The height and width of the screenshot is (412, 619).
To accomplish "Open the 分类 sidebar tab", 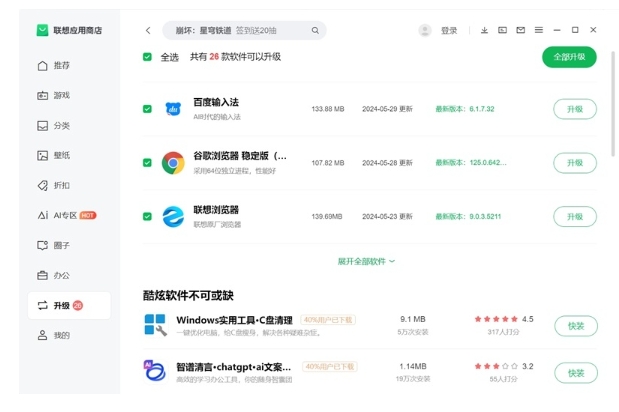I will pos(69,125).
